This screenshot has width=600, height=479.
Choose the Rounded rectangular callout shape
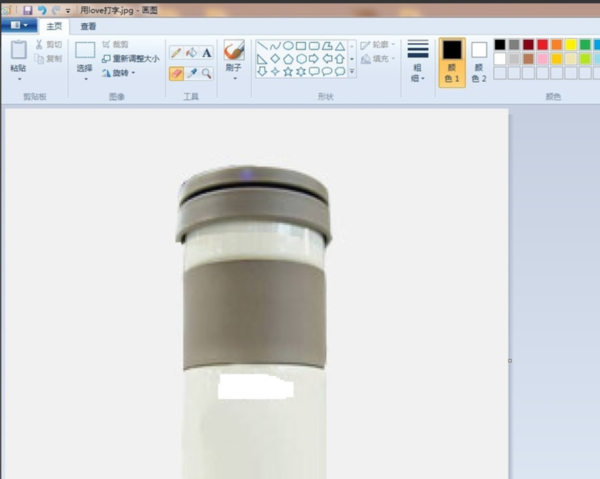[314, 72]
